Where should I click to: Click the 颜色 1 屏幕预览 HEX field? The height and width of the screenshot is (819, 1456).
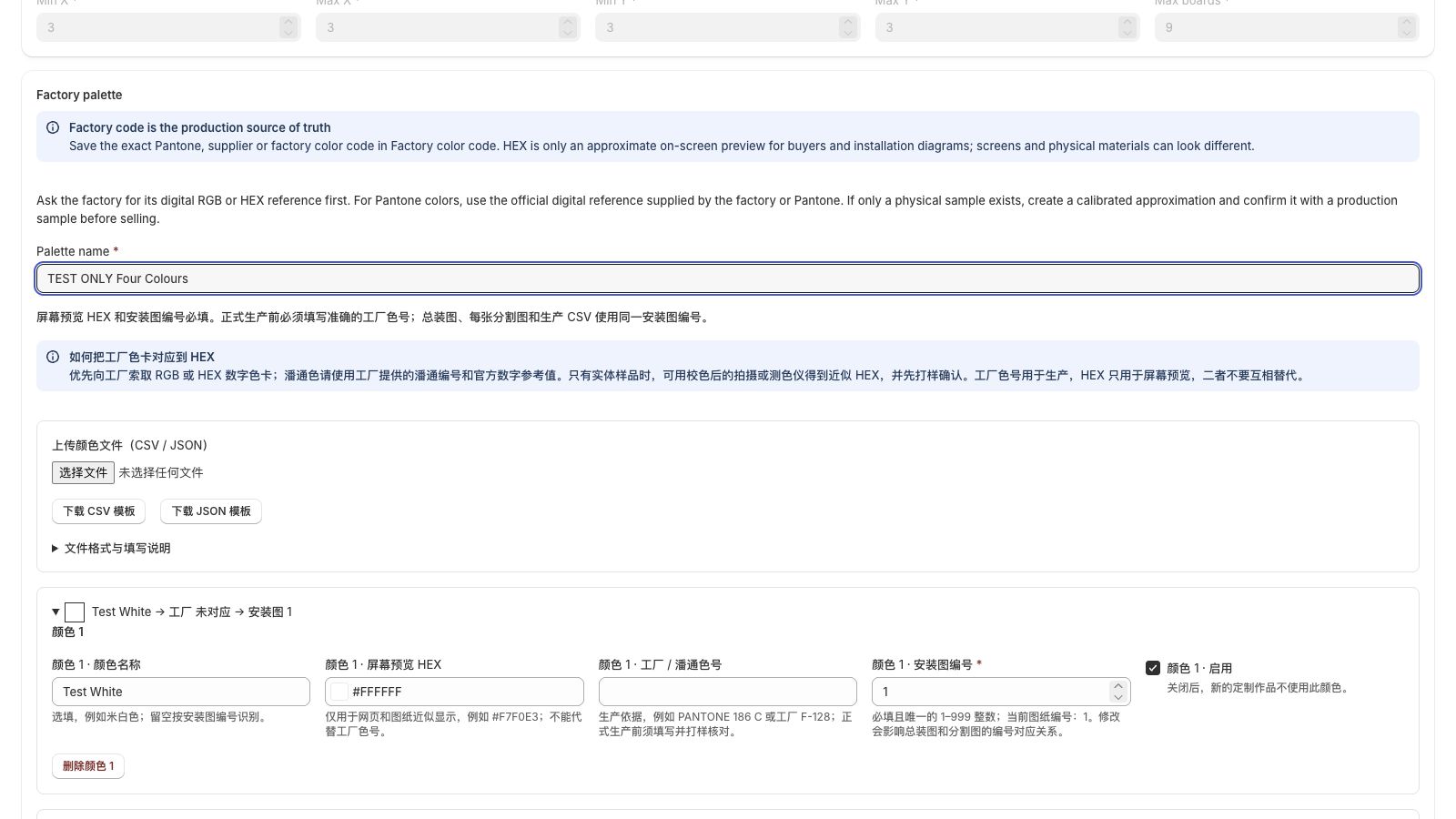pos(454,692)
